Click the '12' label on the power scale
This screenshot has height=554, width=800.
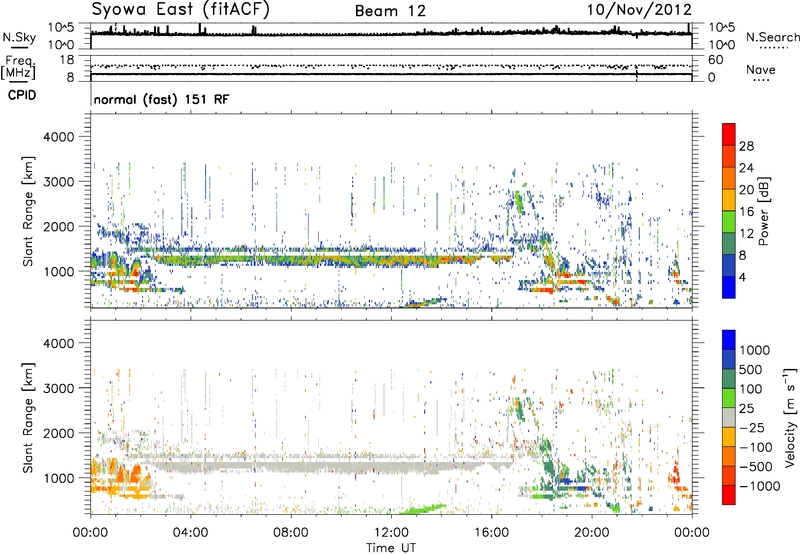pyautogui.click(x=746, y=234)
